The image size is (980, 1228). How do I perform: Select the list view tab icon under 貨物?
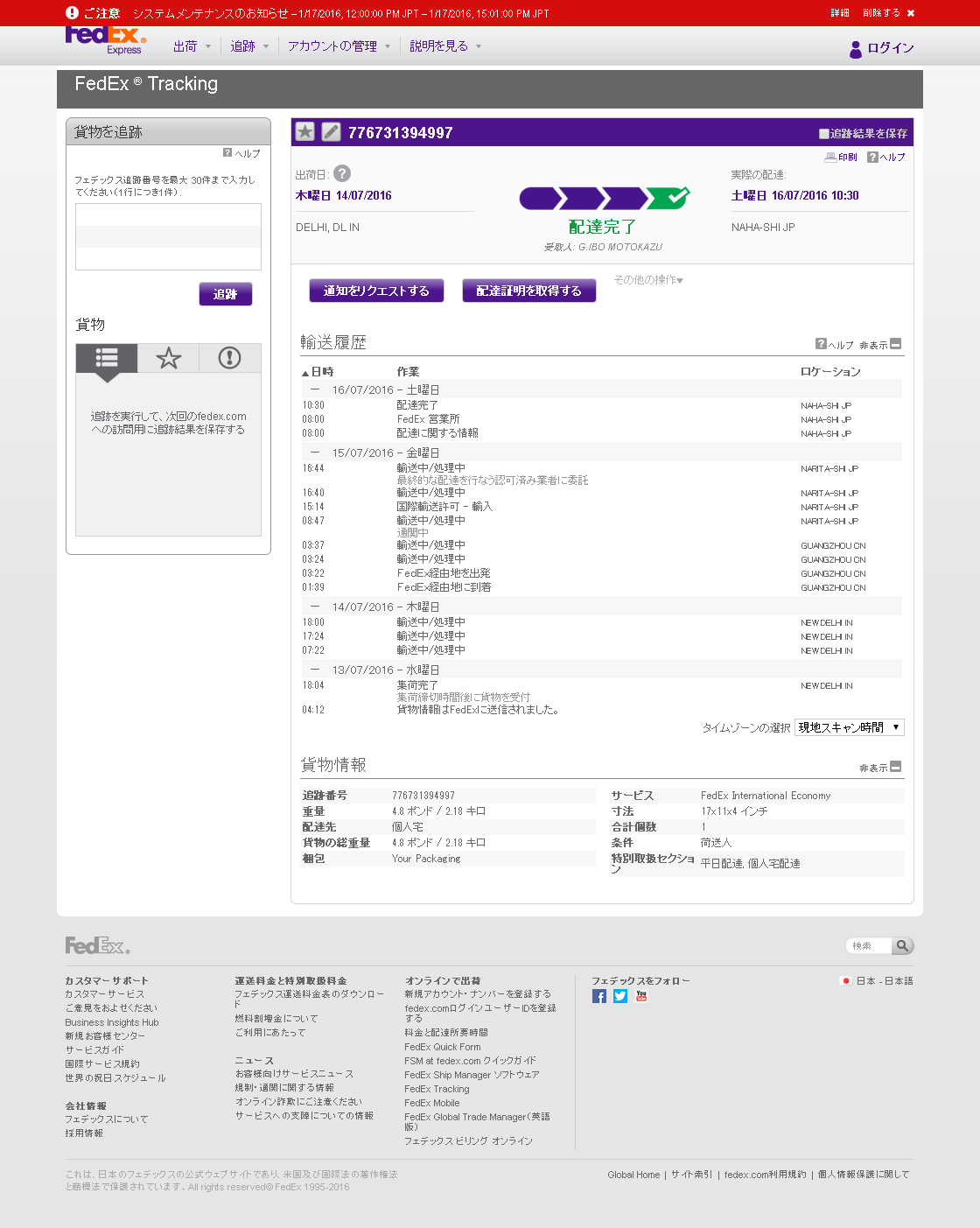click(107, 357)
